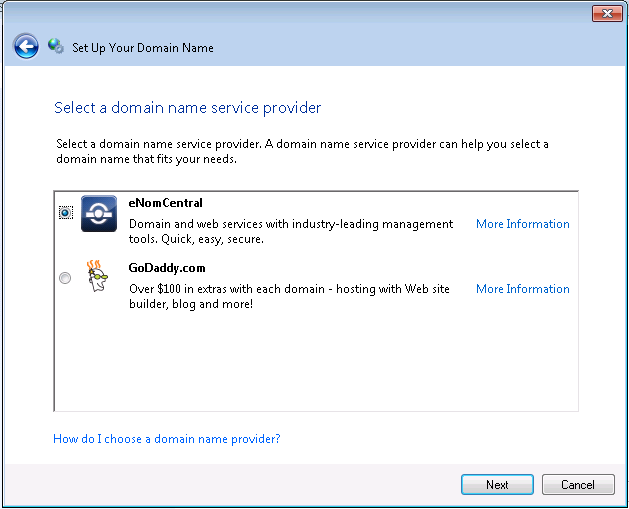The height and width of the screenshot is (509, 629).
Task: Close the wizard with the red X
Action: click(x=606, y=13)
